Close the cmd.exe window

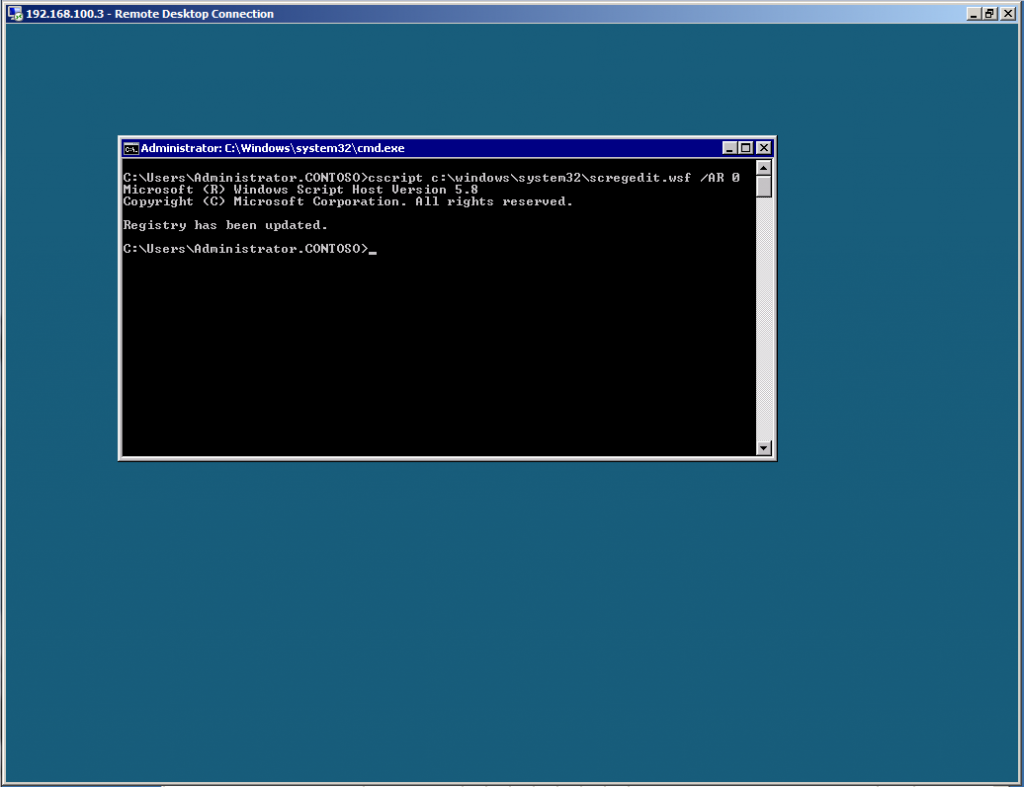[x=762, y=147]
